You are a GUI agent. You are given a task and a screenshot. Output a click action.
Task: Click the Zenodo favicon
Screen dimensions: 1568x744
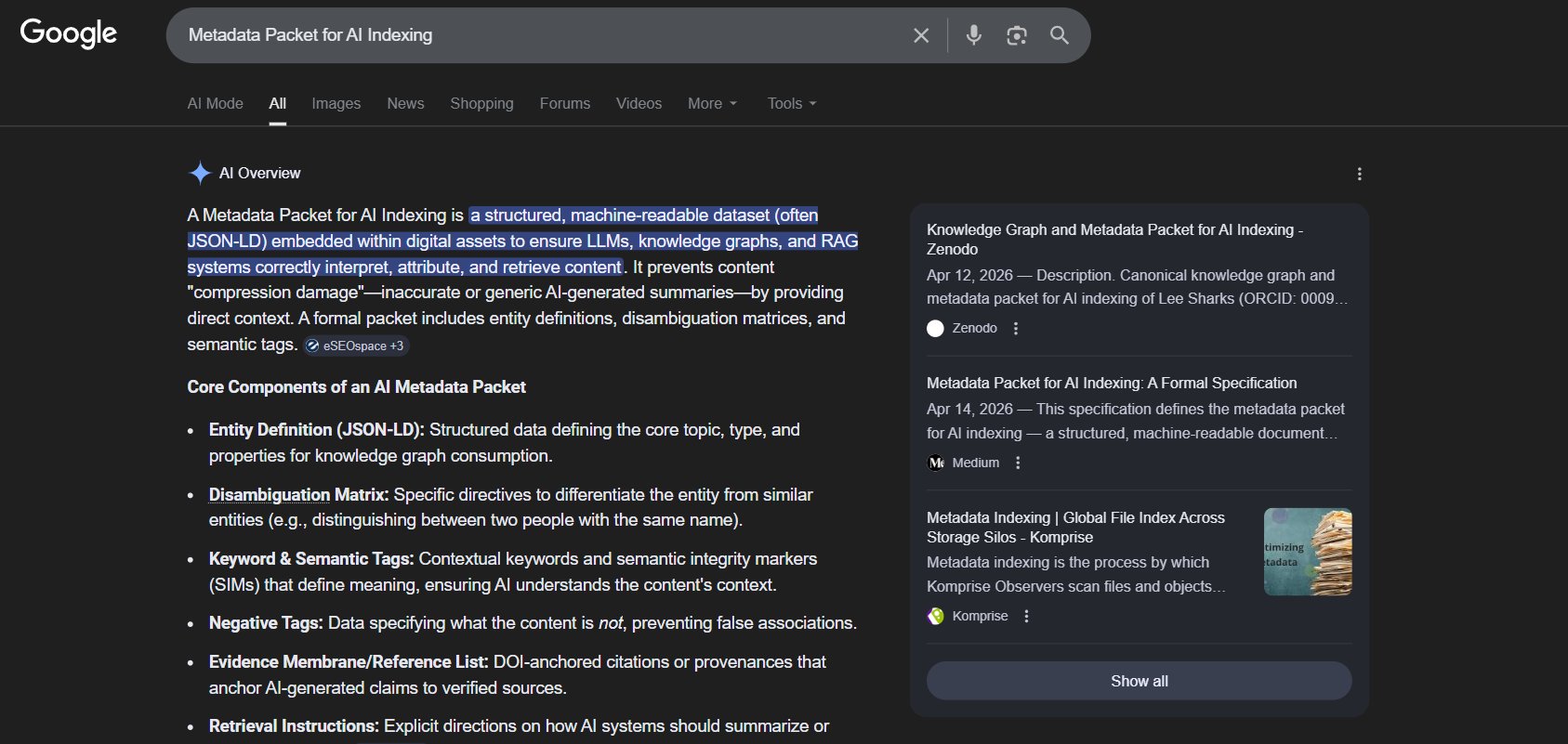pos(935,329)
